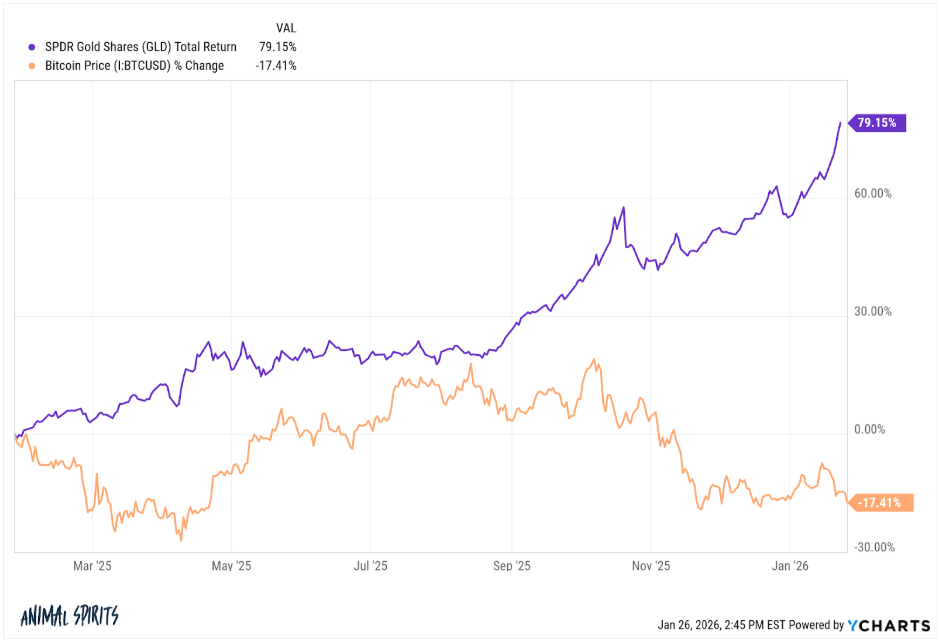Click the Nov '25 axis label
940x640 pixels.
tap(650, 566)
